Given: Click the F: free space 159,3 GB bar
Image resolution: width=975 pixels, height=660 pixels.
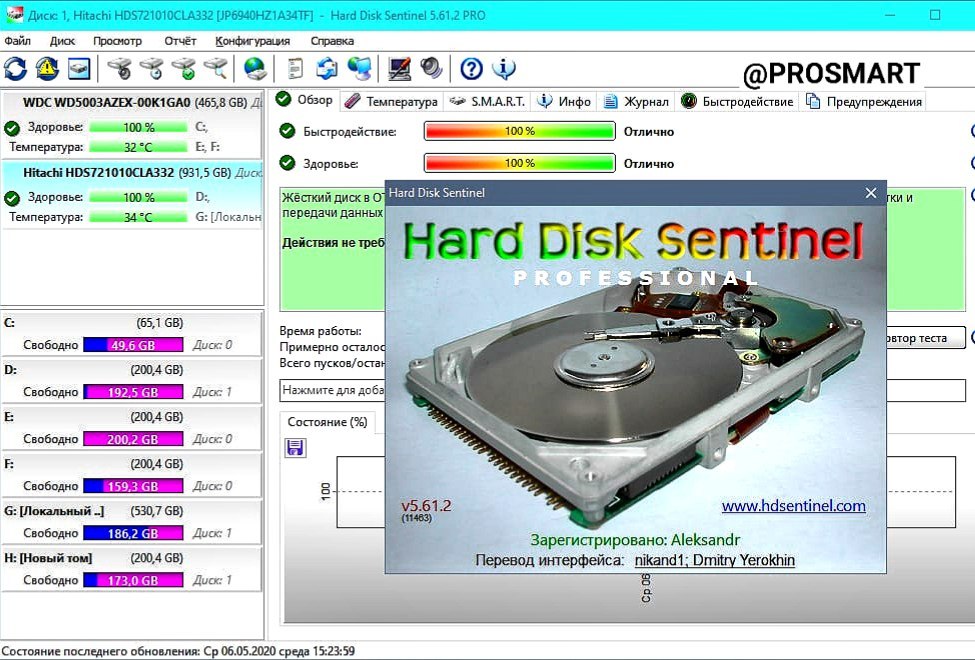Looking at the screenshot, I should tap(133, 486).
